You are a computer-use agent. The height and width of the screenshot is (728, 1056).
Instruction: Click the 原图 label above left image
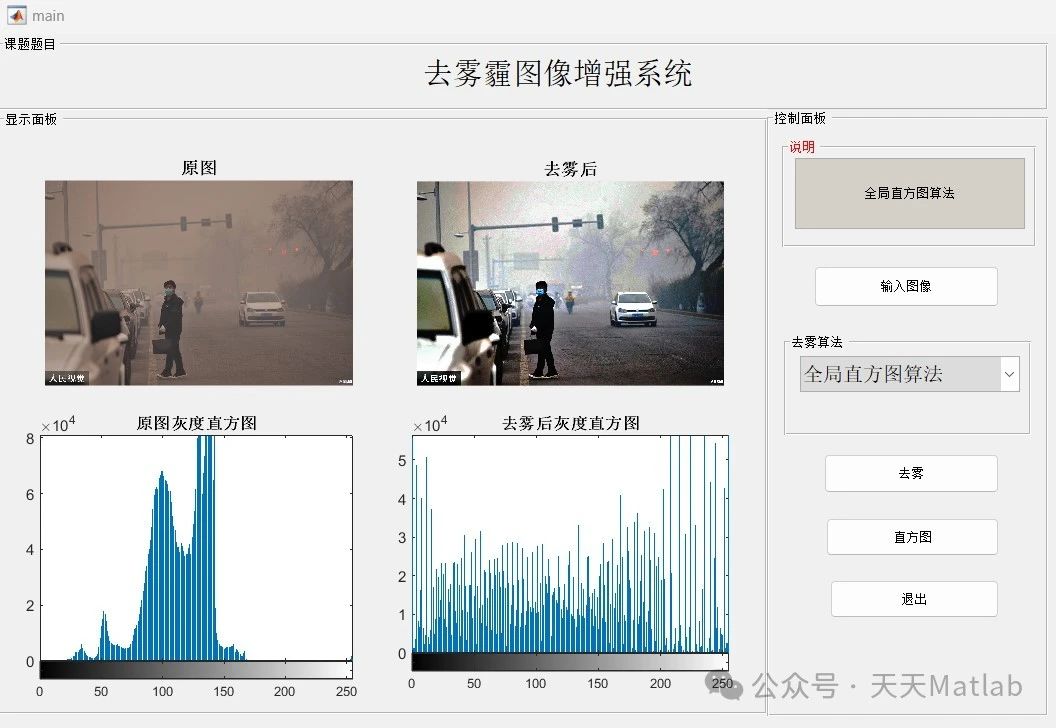199,168
